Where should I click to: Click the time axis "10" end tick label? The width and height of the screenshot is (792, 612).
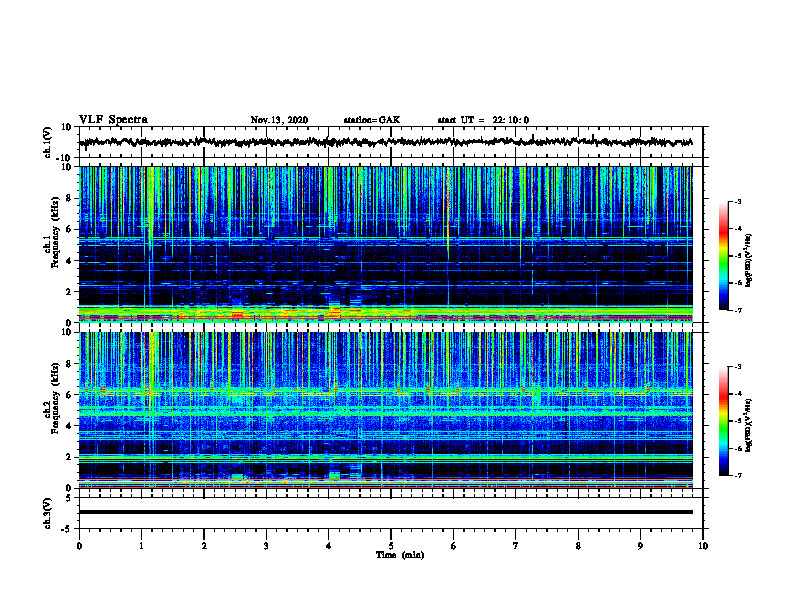[703, 546]
